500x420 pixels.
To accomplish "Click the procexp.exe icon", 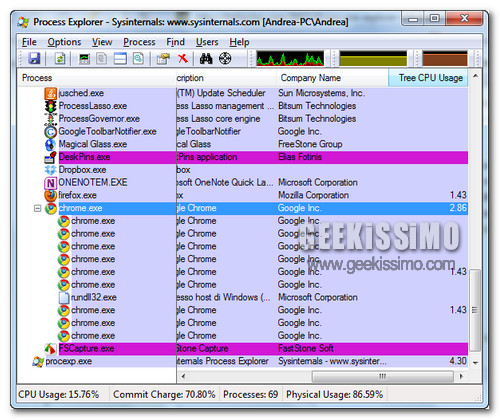I will 38,361.
